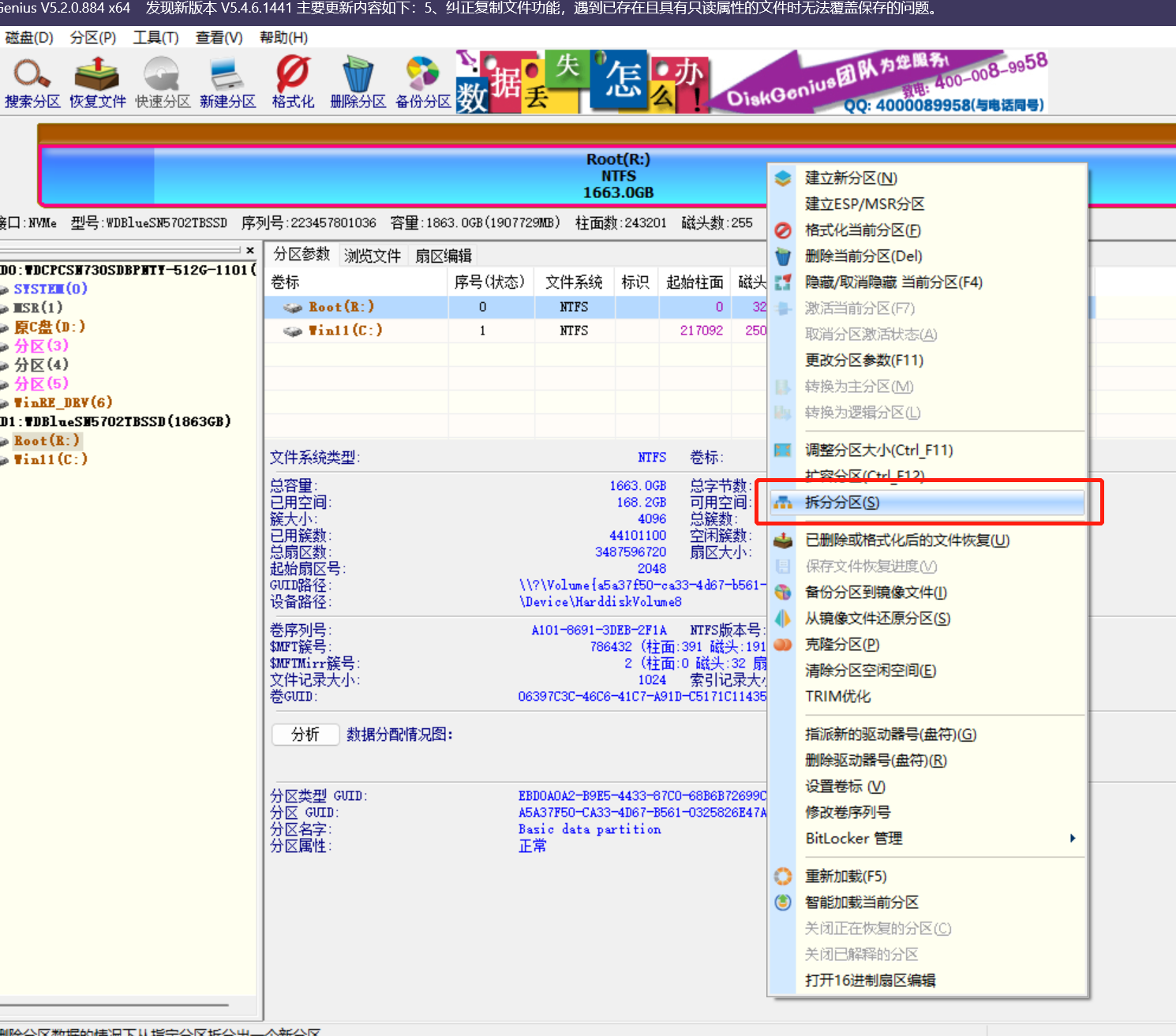Click the drive icon in the Win11(C:) table row
The image size is (1176, 1036).
coord(293,331)
